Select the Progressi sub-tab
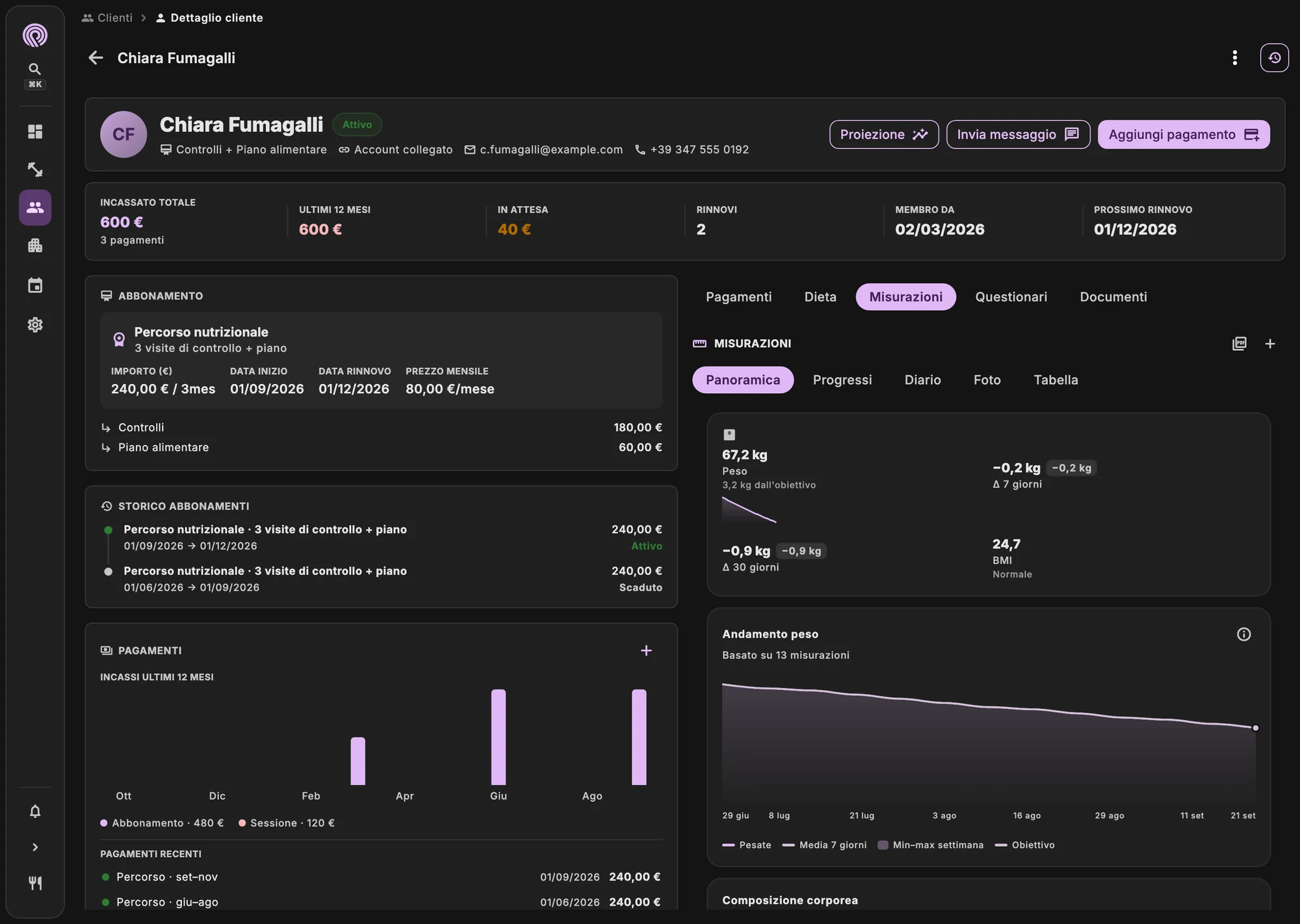 point(842,380)
